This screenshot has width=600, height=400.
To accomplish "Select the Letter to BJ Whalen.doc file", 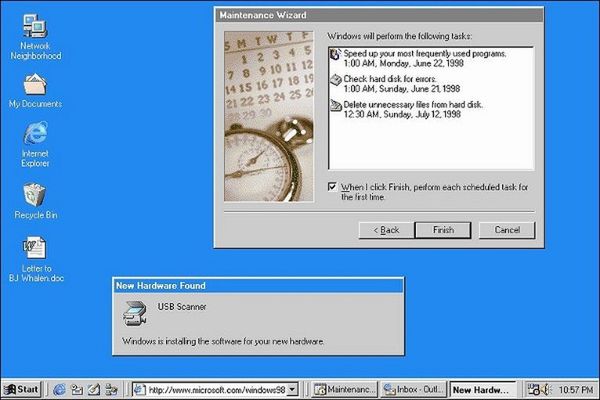I will tap(36, 259).
